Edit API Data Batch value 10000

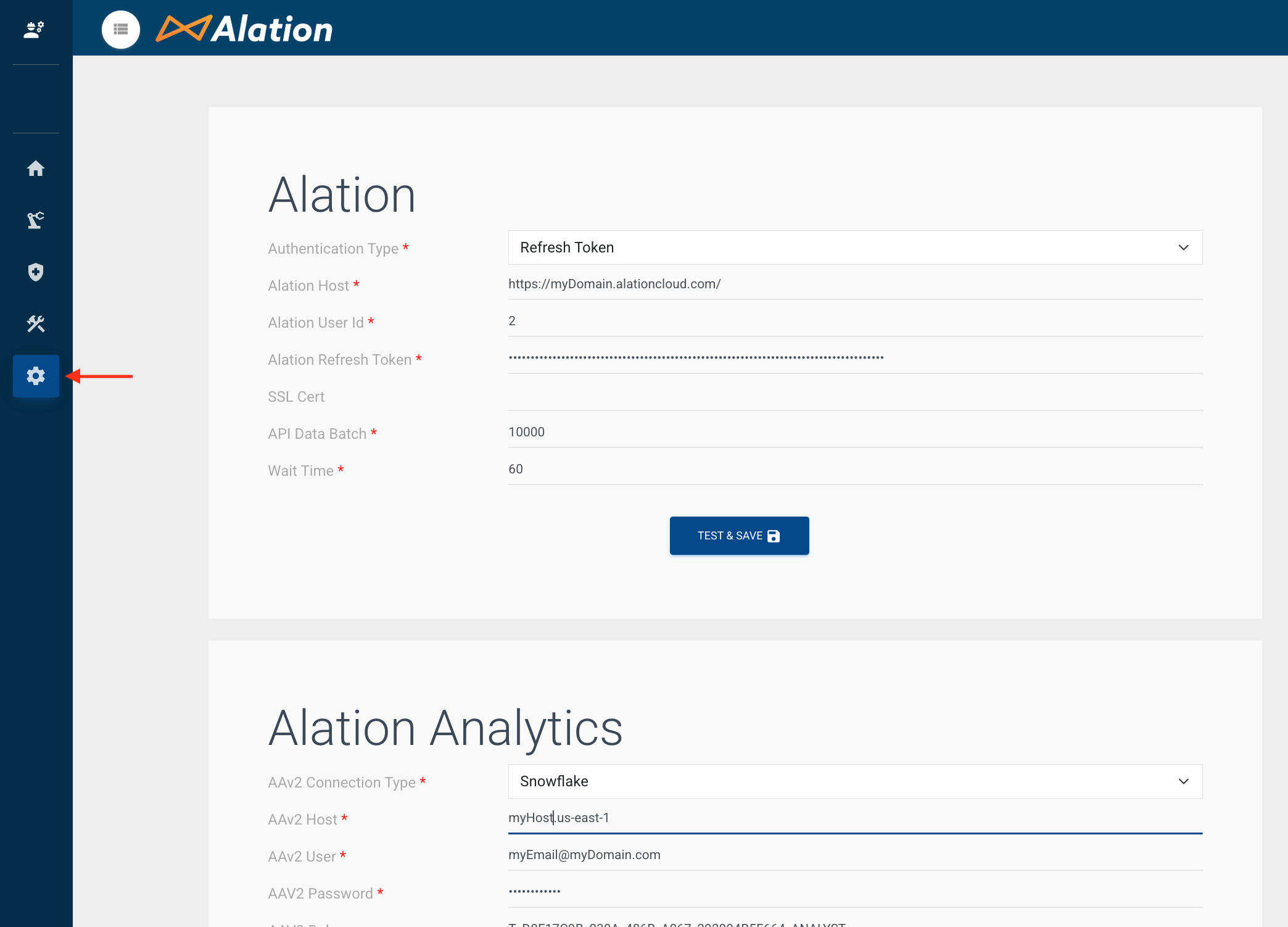[x=855, y=432]
